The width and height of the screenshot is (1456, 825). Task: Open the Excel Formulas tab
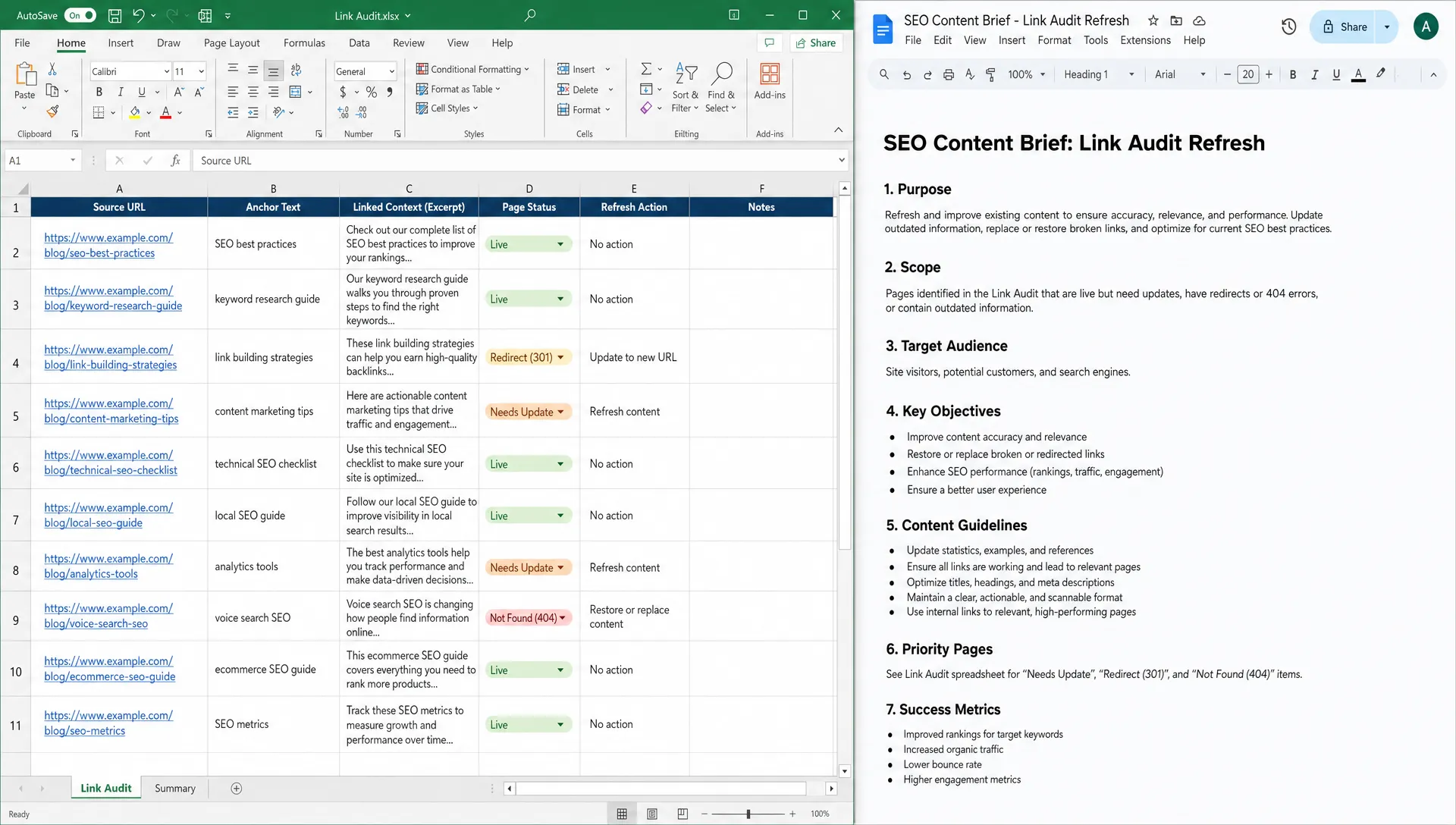coord(304,43)
